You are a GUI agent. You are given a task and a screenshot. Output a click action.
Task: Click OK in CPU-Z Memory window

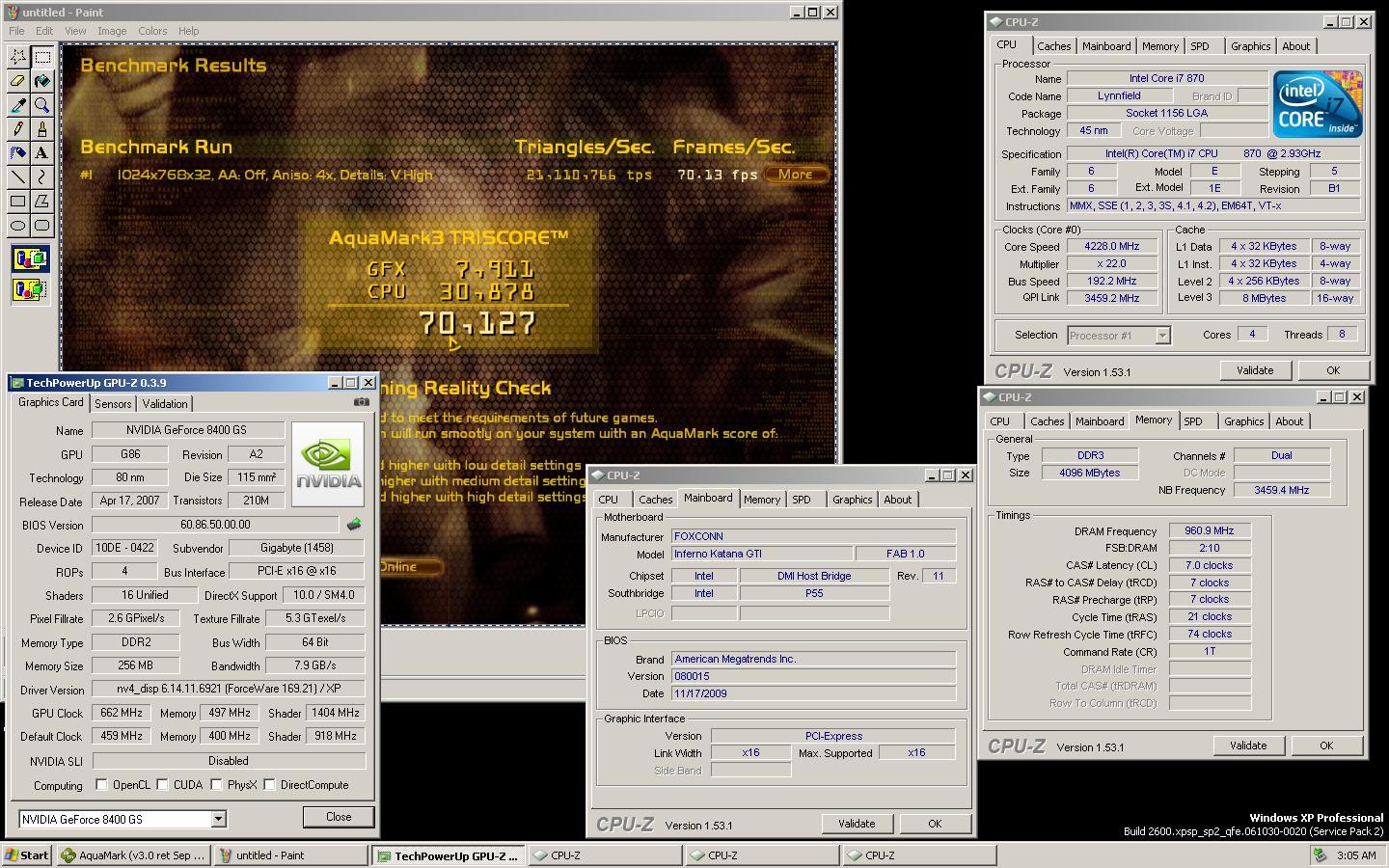(x=1326, y=746)
